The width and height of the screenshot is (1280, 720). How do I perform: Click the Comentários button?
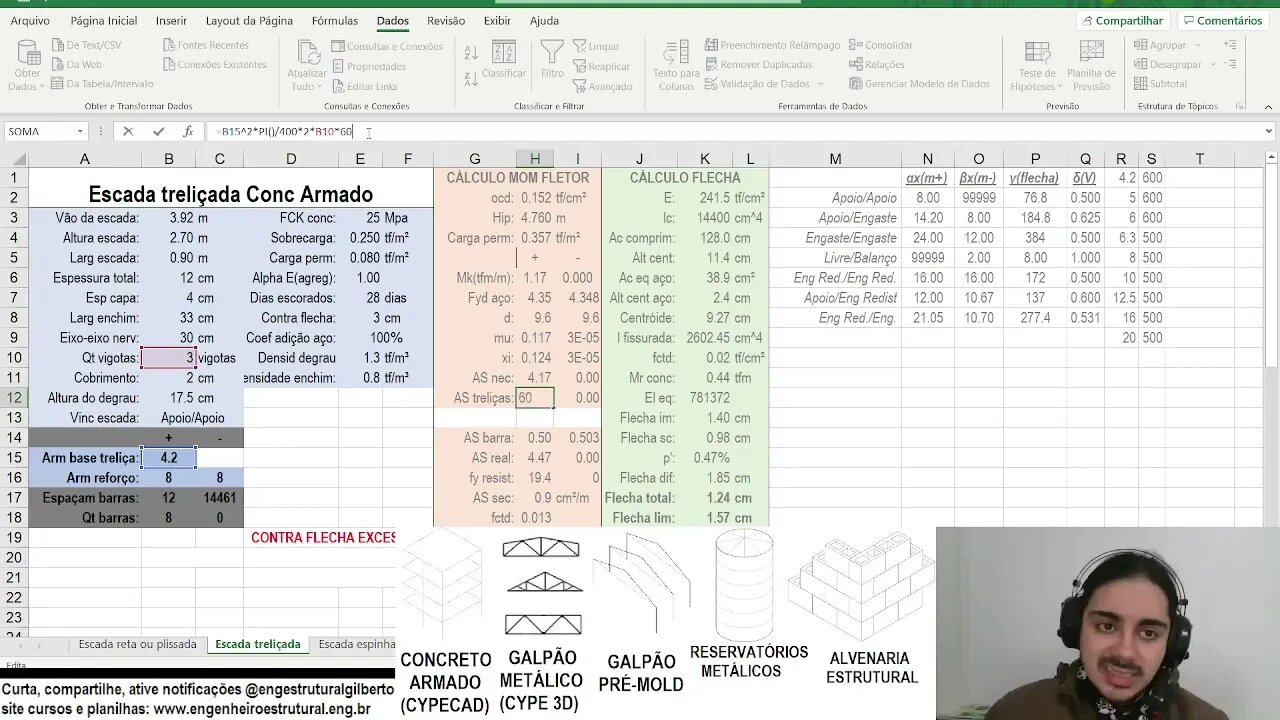[x=1222, y=21]
